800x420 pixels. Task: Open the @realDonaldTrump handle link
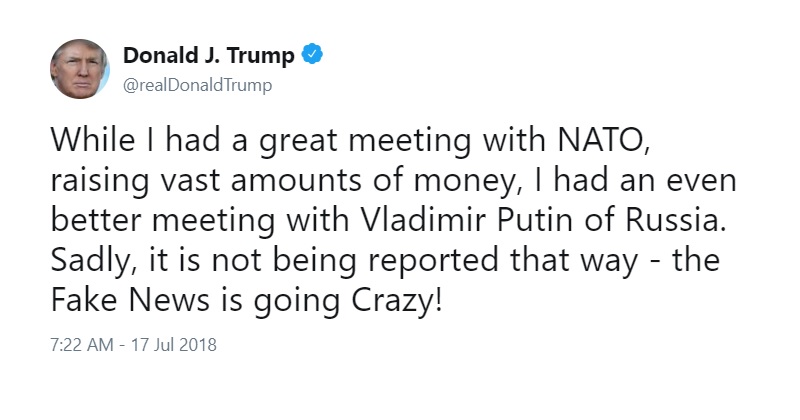coord(197,85)
